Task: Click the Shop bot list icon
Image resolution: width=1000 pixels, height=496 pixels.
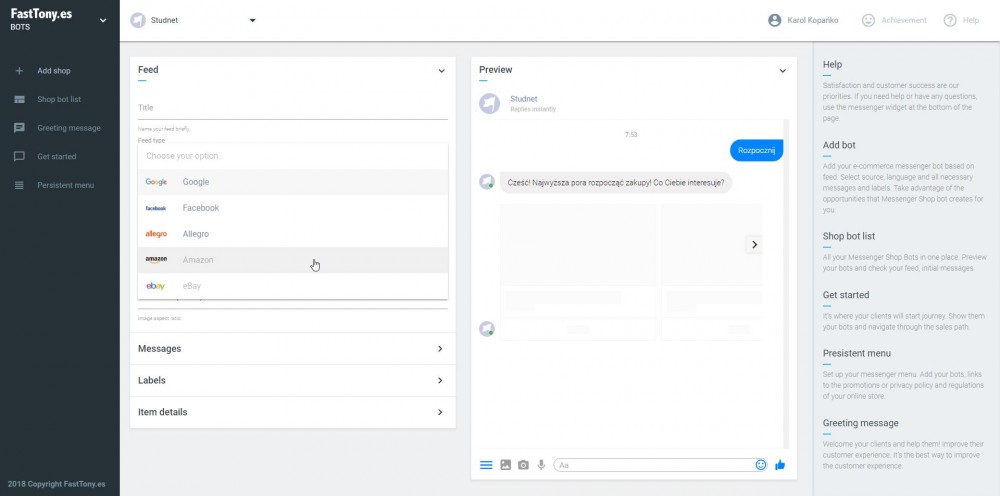Action: point(19,99)
